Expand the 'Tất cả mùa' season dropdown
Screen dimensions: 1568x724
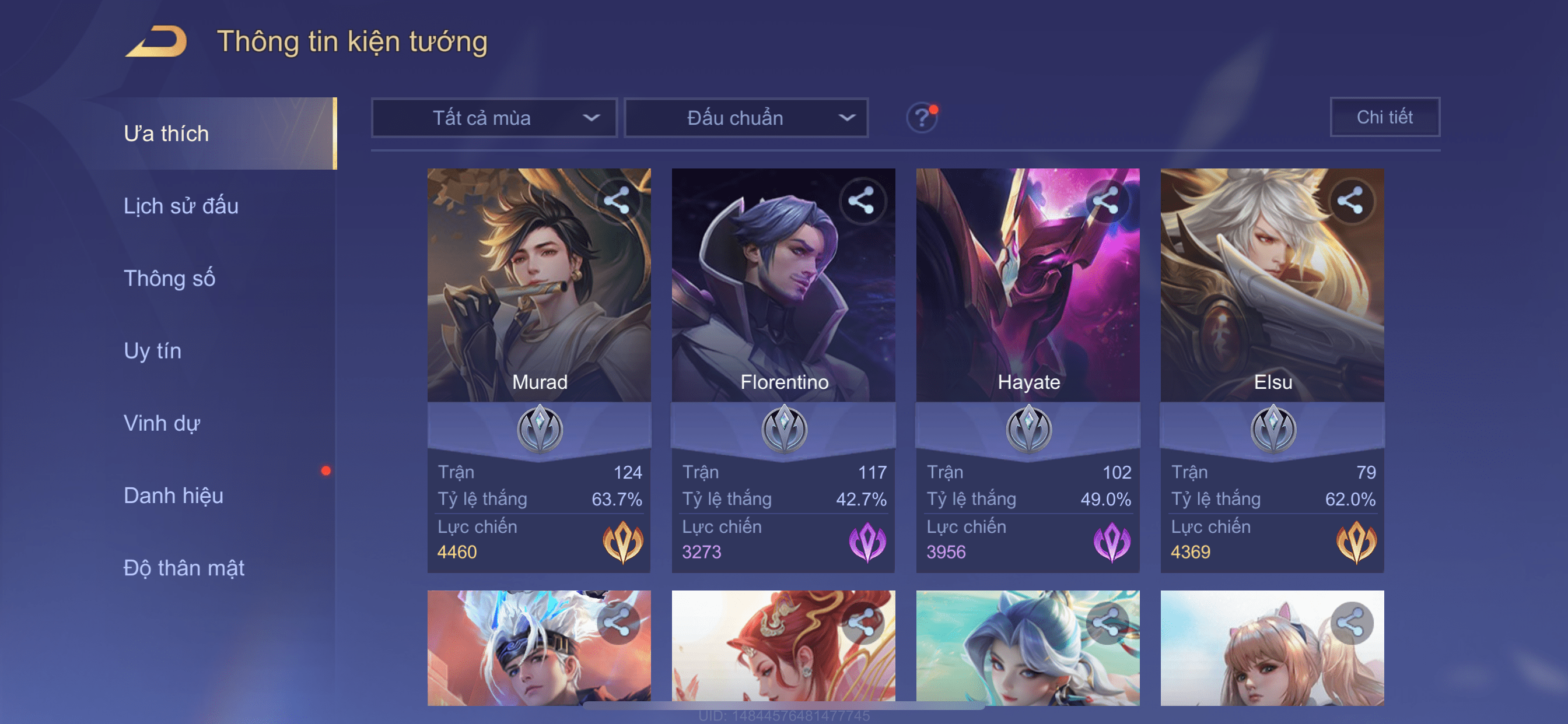tap(494, 117)
